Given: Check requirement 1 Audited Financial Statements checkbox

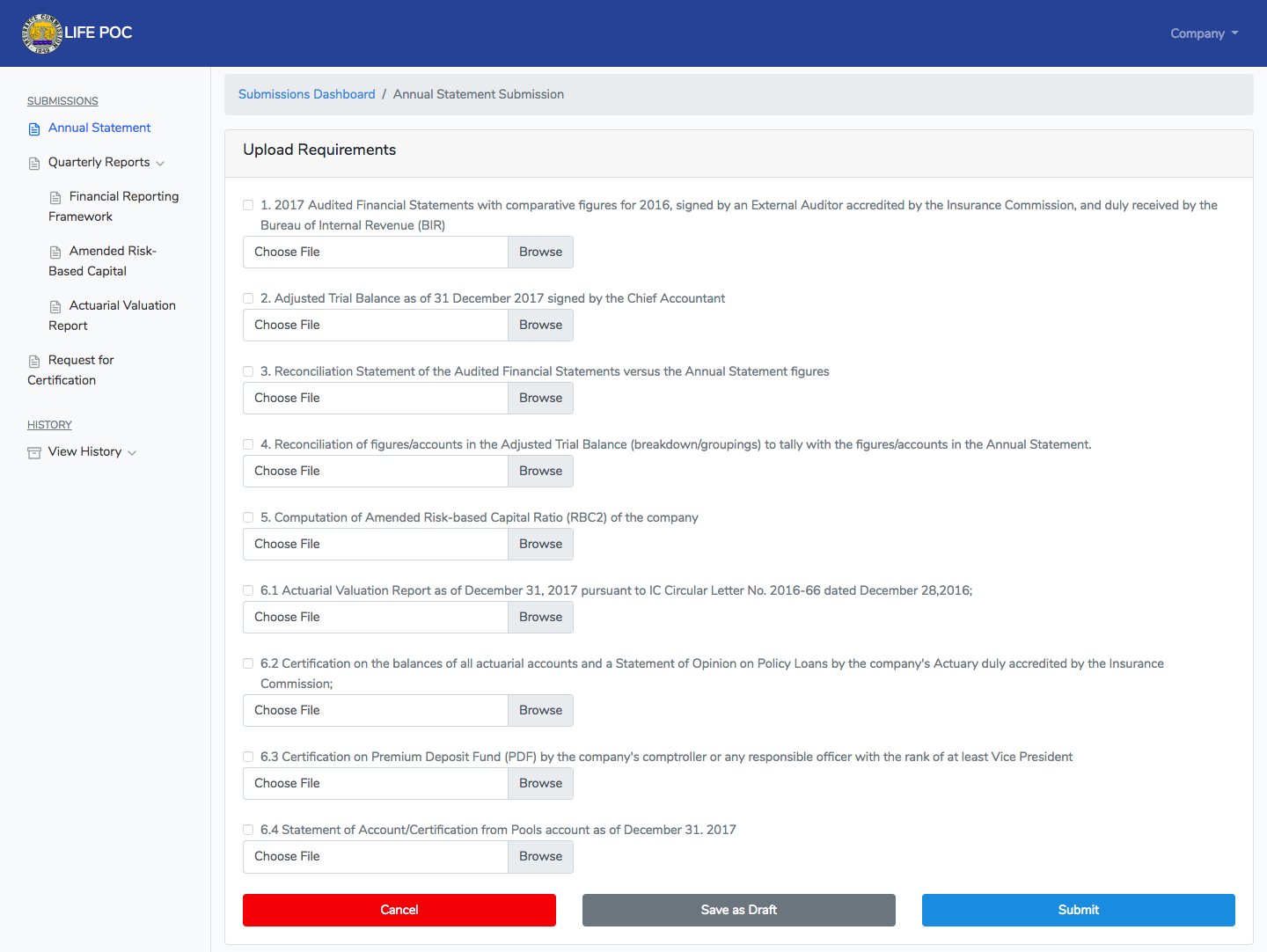Looking at the screenshot, I should coord(248,205).
